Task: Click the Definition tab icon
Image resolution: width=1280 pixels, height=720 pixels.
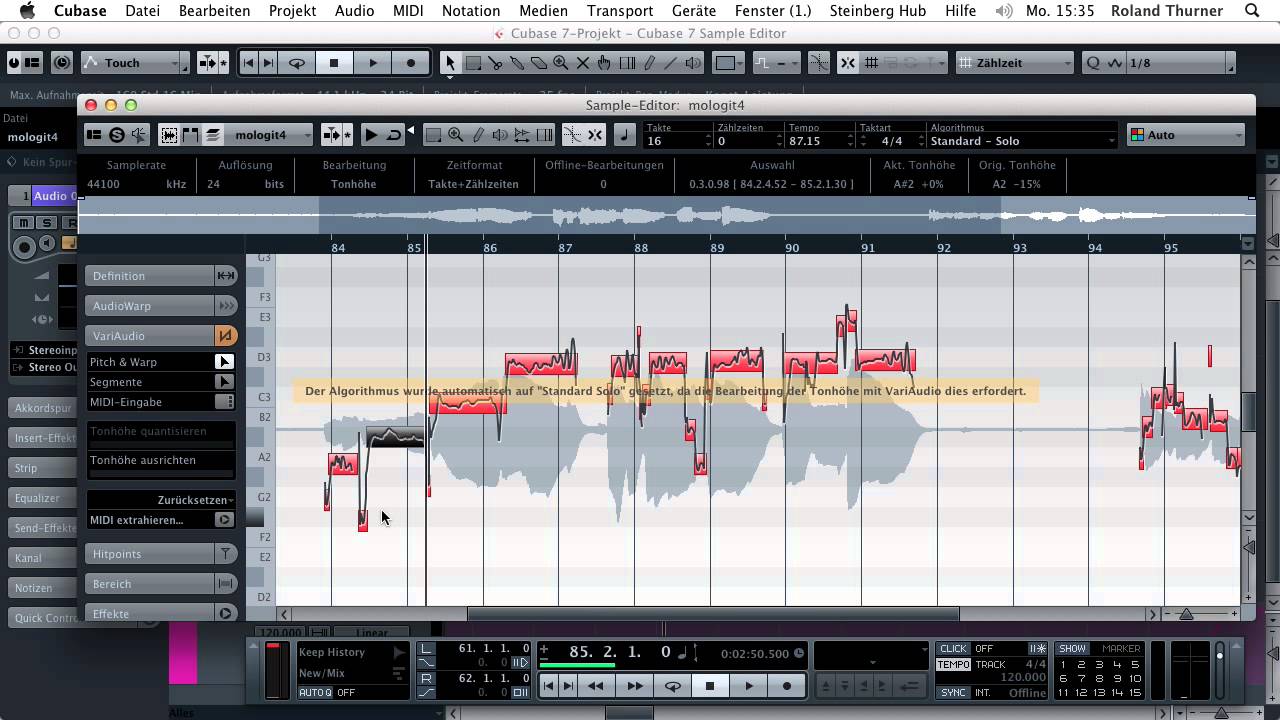Action: click(x=226, y=276)
